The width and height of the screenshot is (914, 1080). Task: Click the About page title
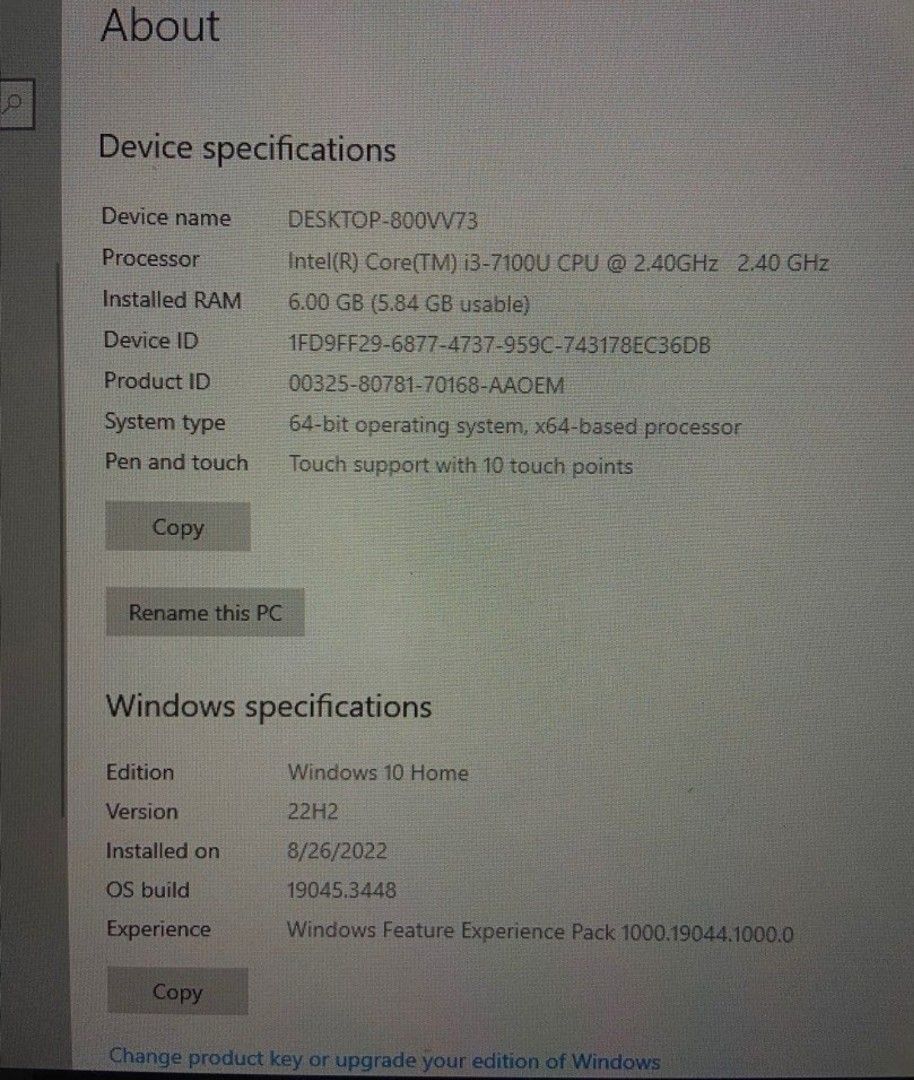tap(160, 25)
